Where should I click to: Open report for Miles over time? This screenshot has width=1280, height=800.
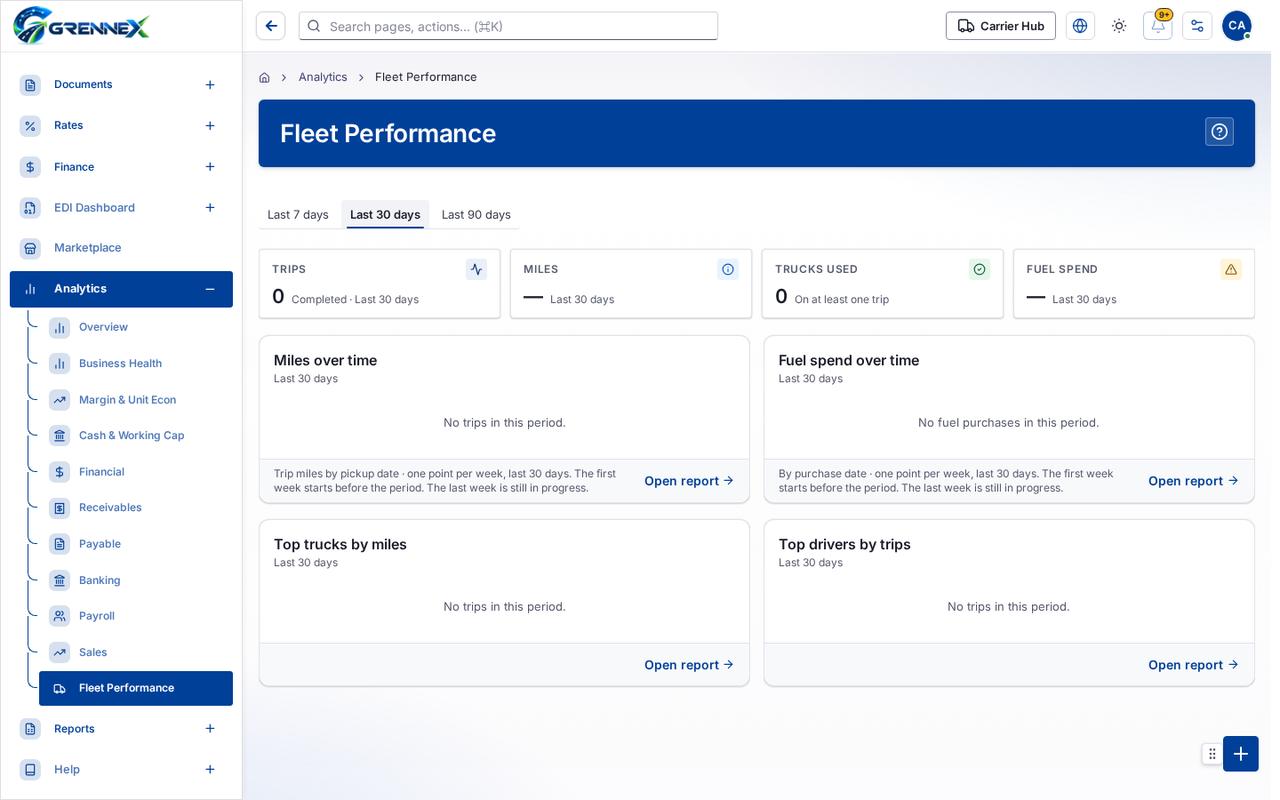pos(689,481)
